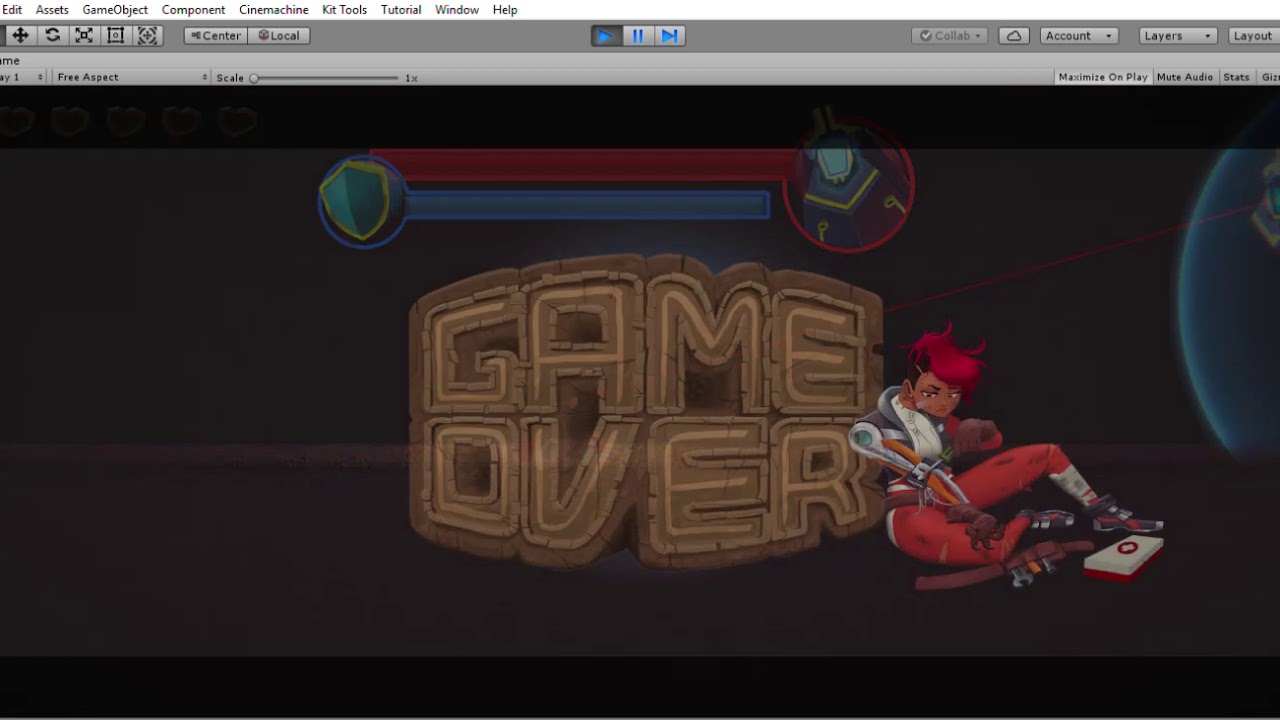The image size is (1280, 720).
Task: Pause the running game
Action: (638, 36)
